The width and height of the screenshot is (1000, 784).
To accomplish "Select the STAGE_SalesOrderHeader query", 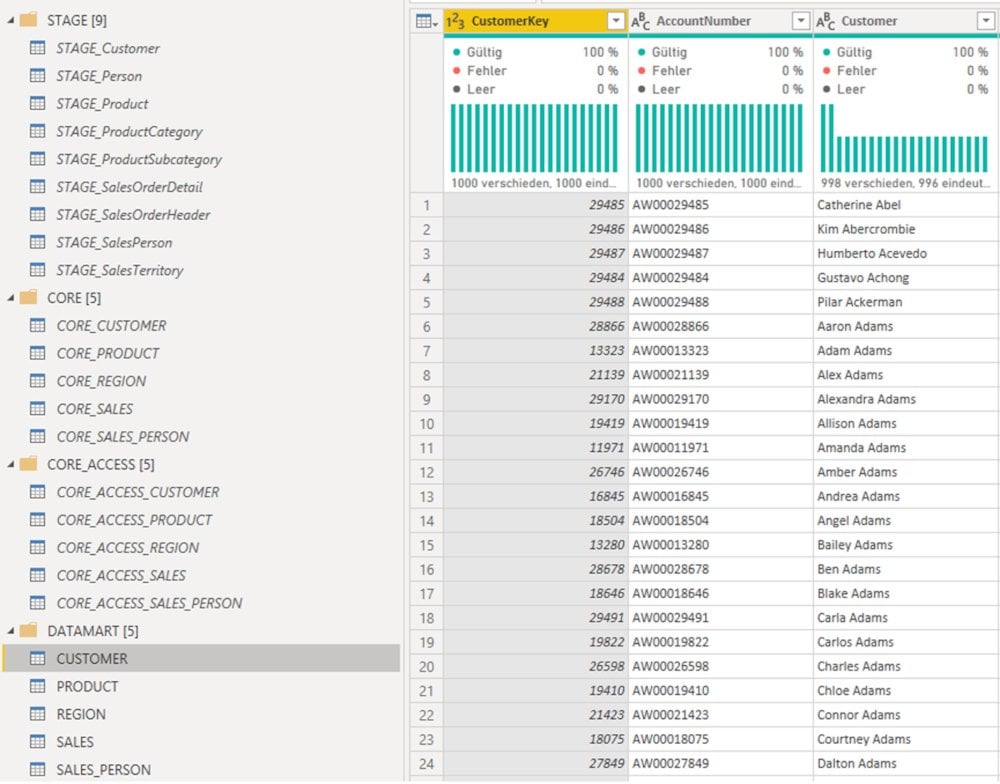I will 133,214.
